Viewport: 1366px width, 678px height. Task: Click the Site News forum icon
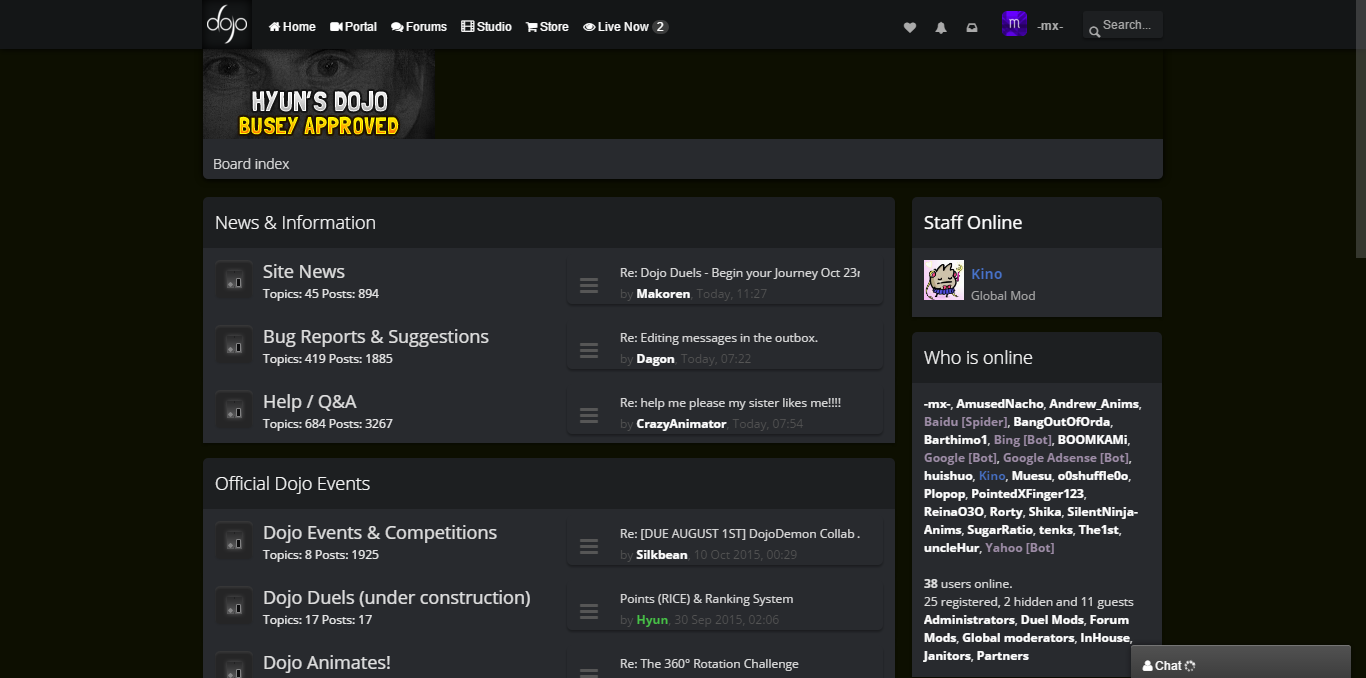(x=234, y=281)
